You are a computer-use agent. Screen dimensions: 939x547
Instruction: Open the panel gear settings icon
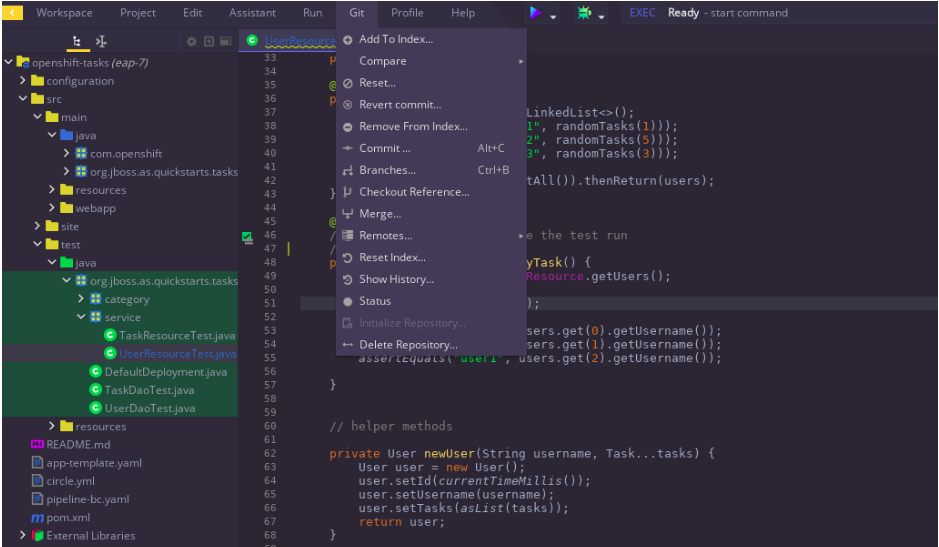click(192, 41)
